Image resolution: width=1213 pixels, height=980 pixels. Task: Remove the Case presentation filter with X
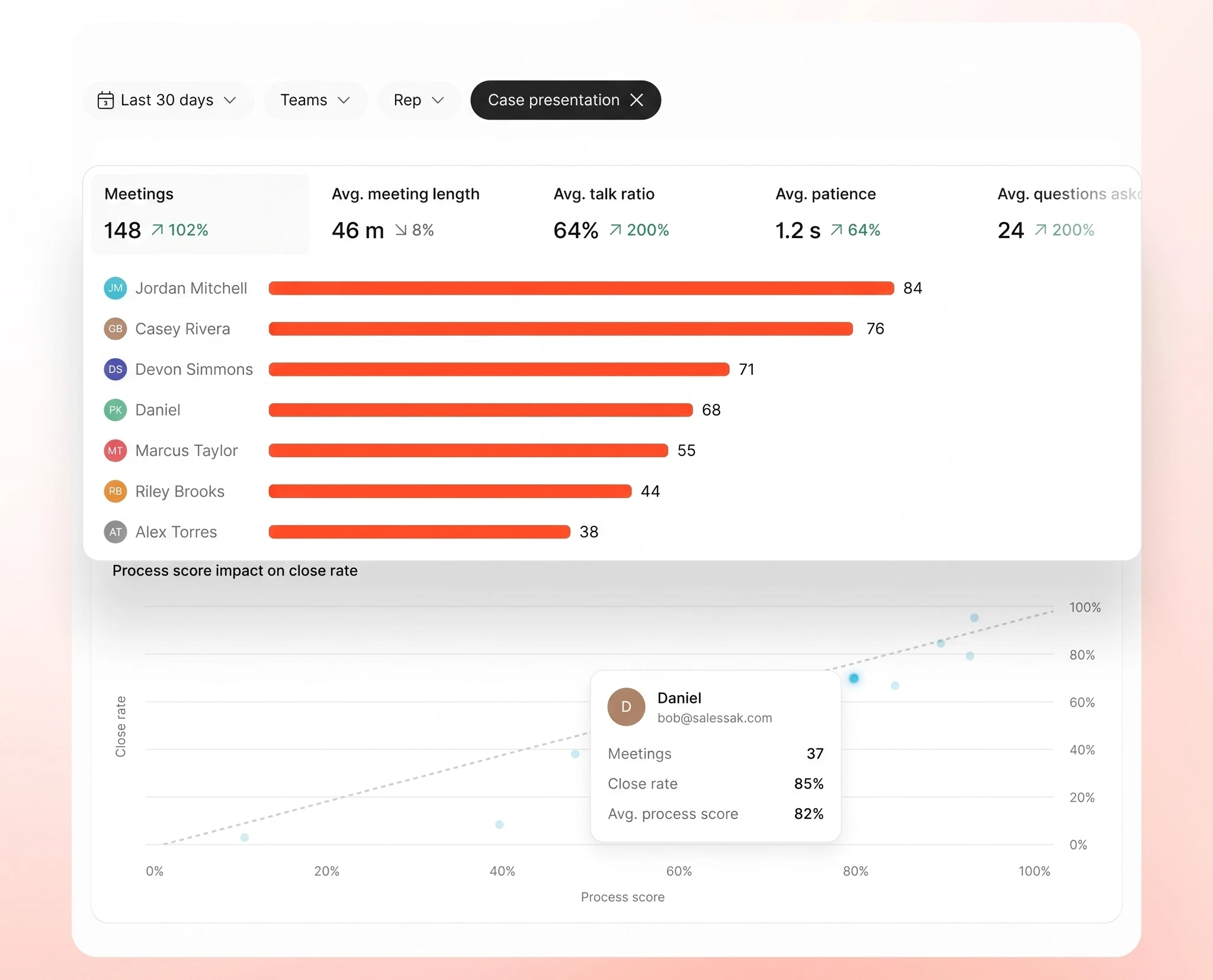point(637,100)
